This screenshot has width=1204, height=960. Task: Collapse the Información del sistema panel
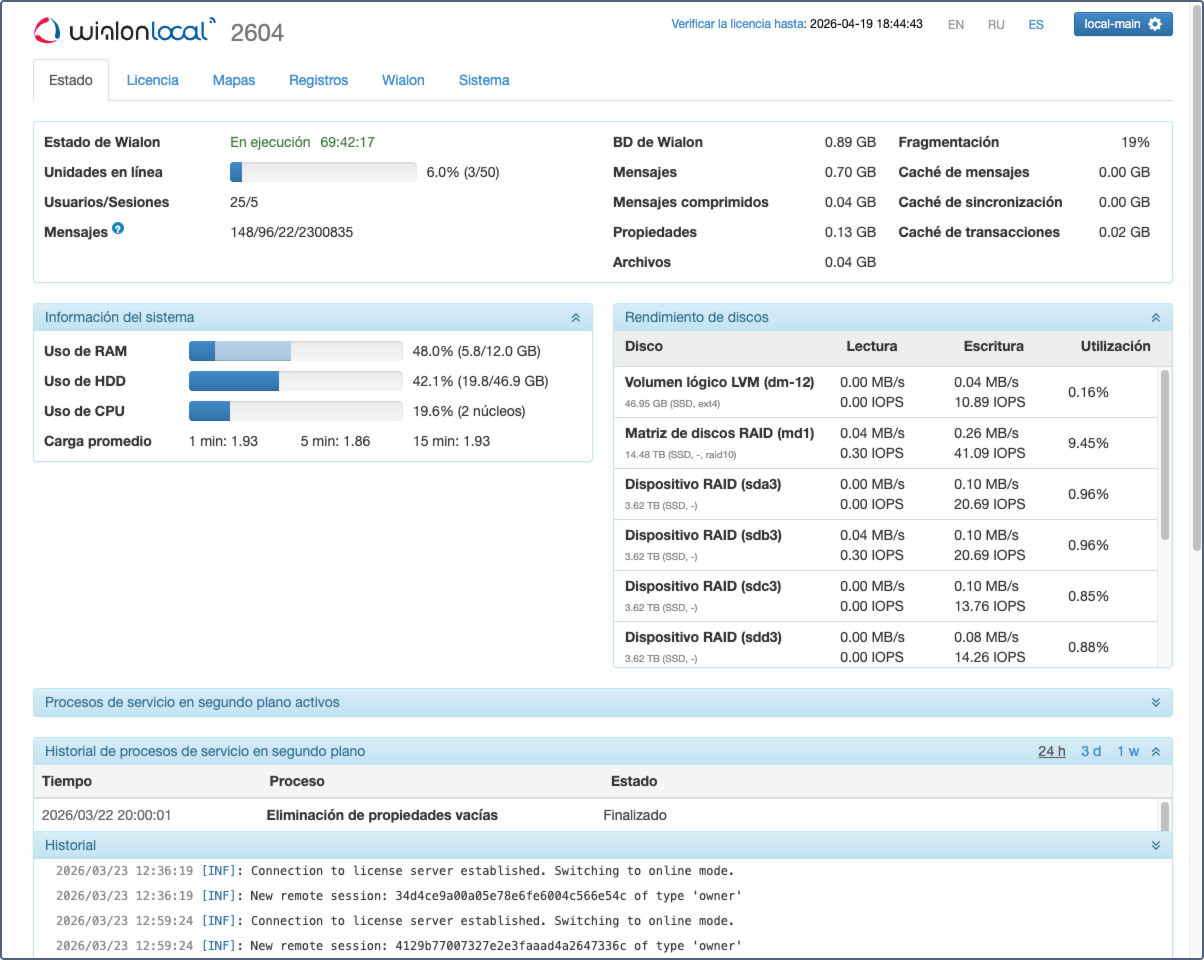point(575,317)
